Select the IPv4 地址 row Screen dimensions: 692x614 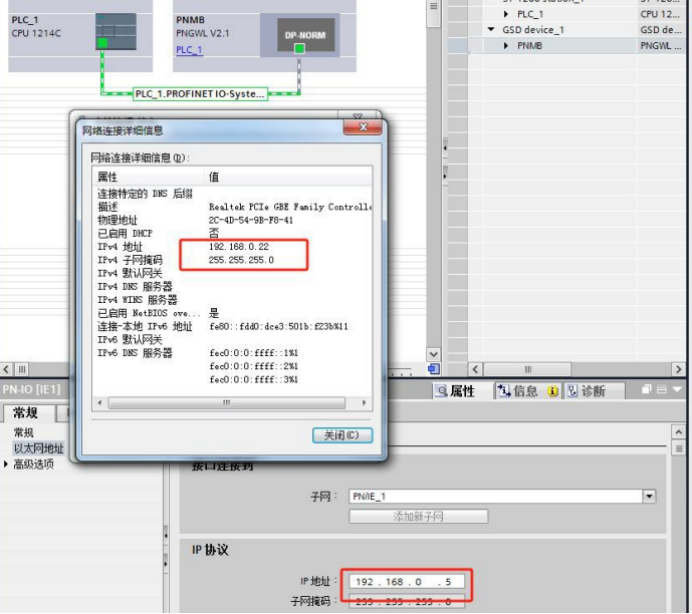232,247
